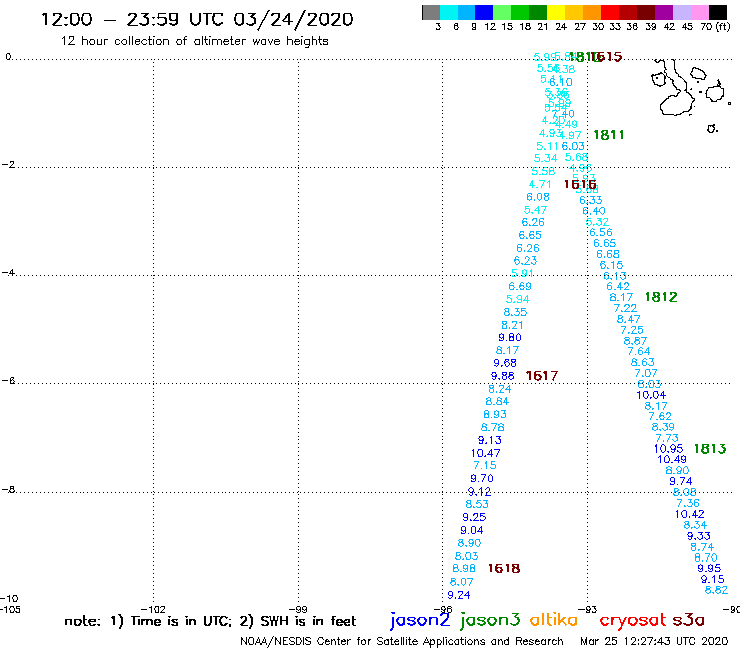
Task: Click the wave height value 5.34
Action: [546, 158]
